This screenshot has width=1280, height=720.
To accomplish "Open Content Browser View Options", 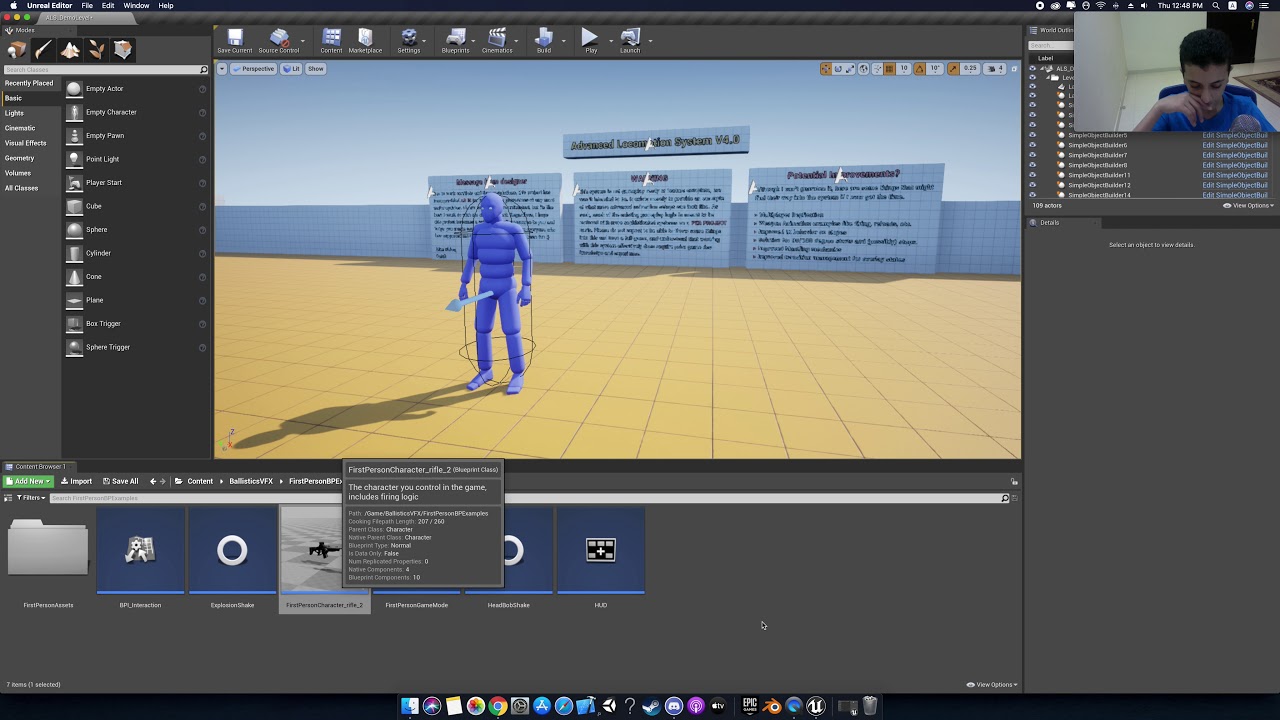I will (992, 685).
